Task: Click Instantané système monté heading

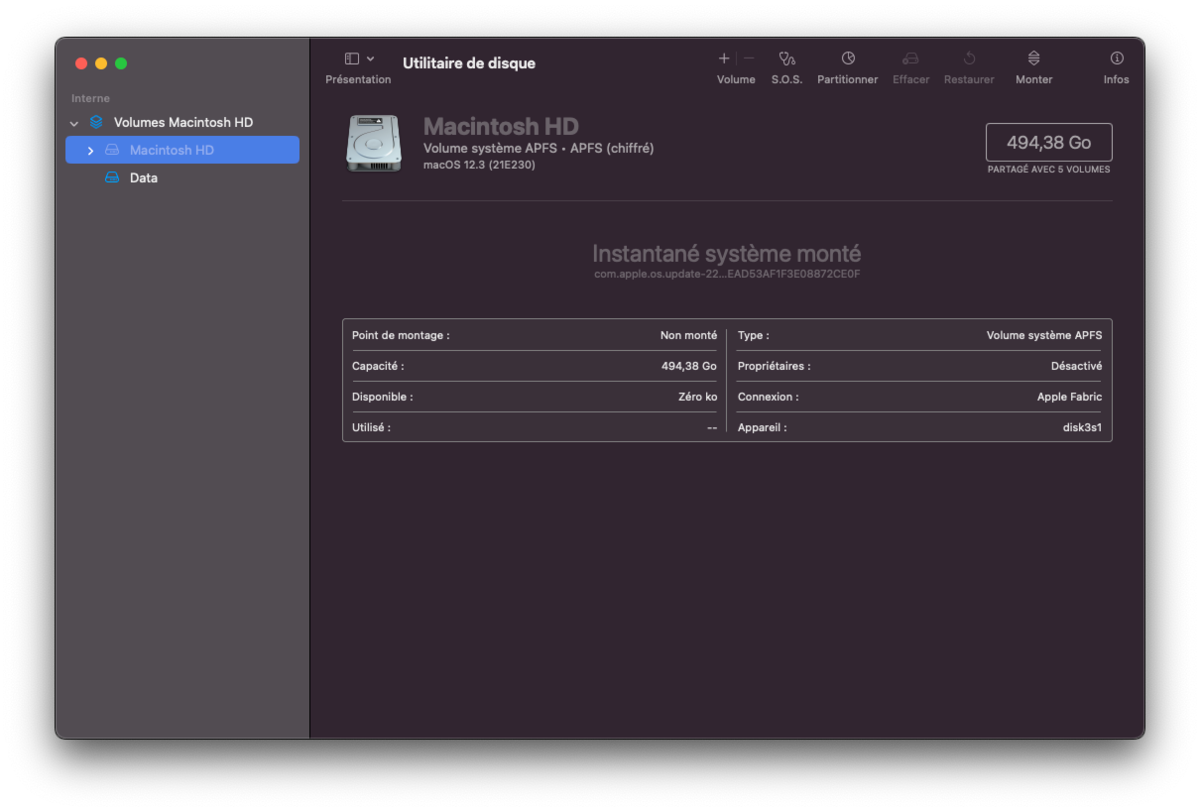Action: click(726, 253)
